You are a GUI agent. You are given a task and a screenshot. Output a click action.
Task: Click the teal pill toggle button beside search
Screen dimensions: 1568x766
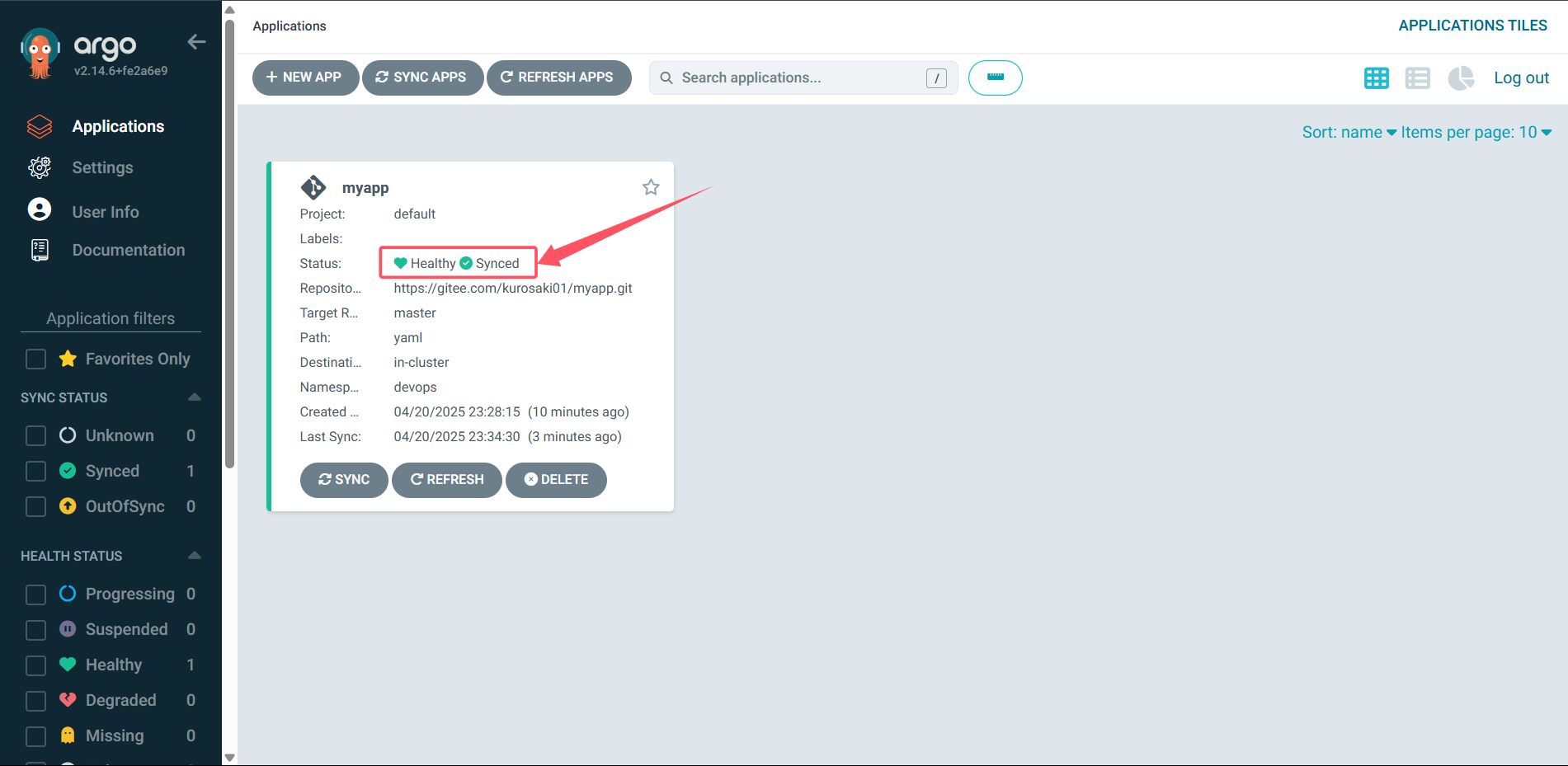pyautogui.click(x=995, y=78)
